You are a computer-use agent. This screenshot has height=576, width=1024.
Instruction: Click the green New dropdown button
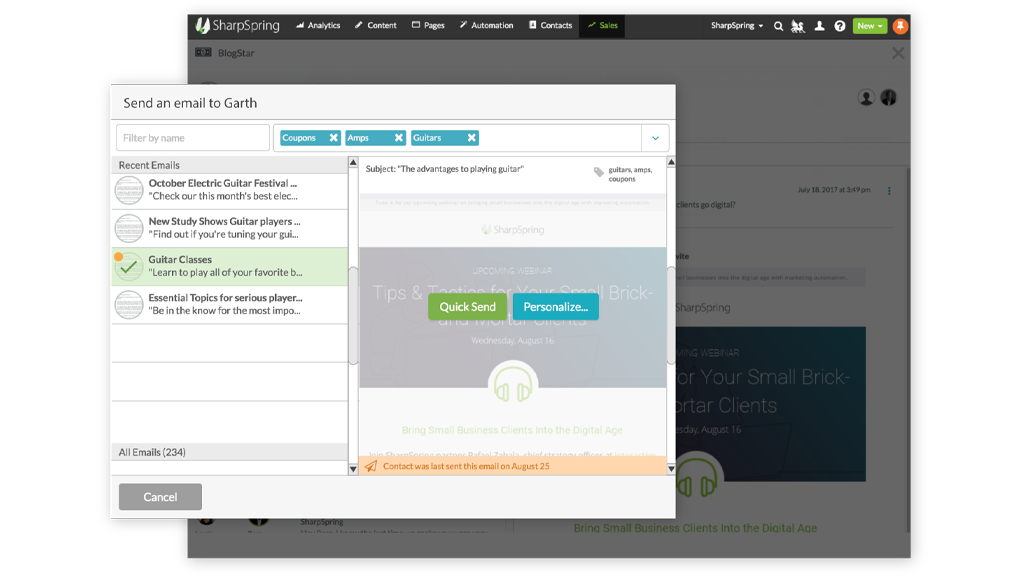click(x=870, y=26)
